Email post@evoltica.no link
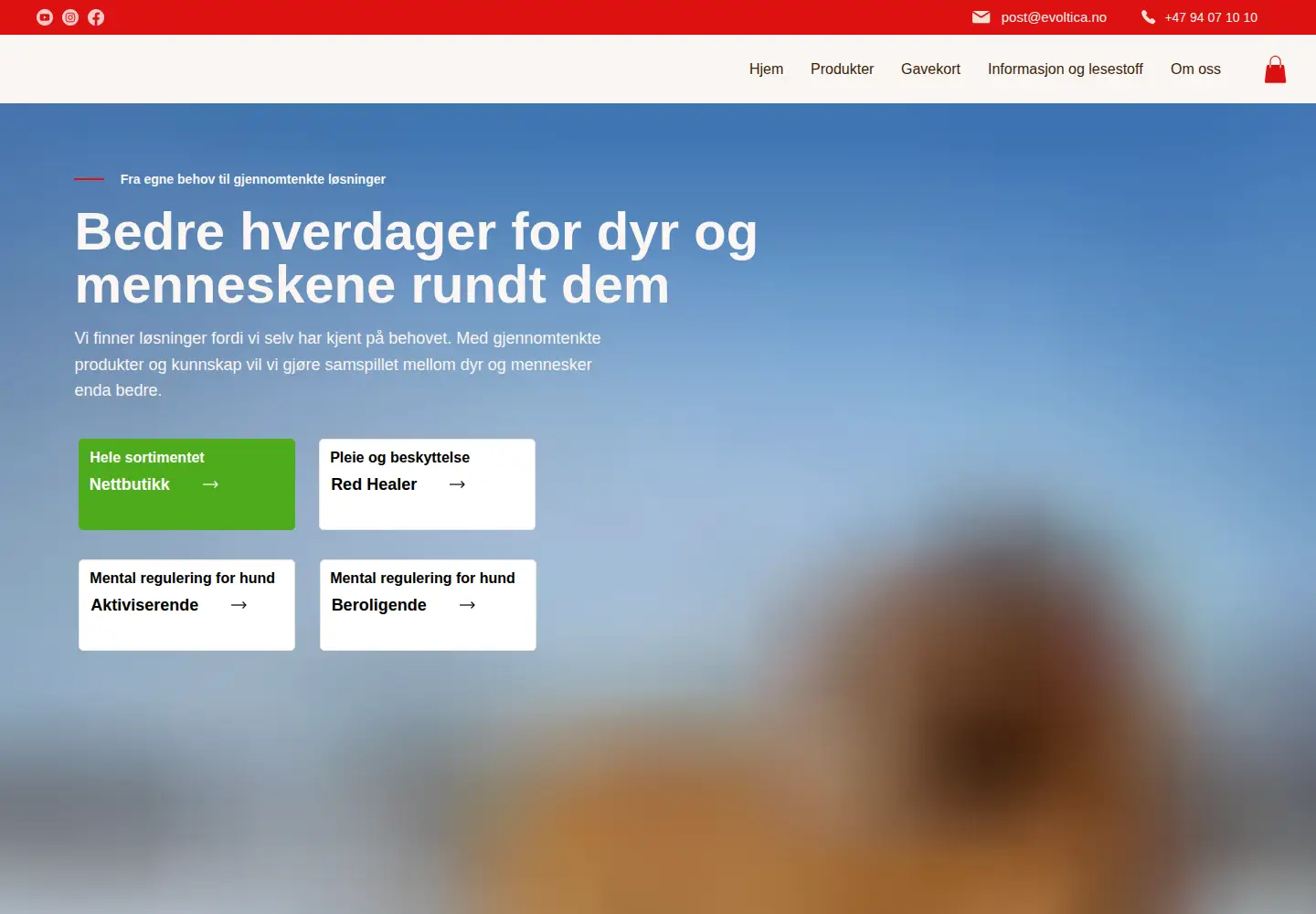 1054,17
